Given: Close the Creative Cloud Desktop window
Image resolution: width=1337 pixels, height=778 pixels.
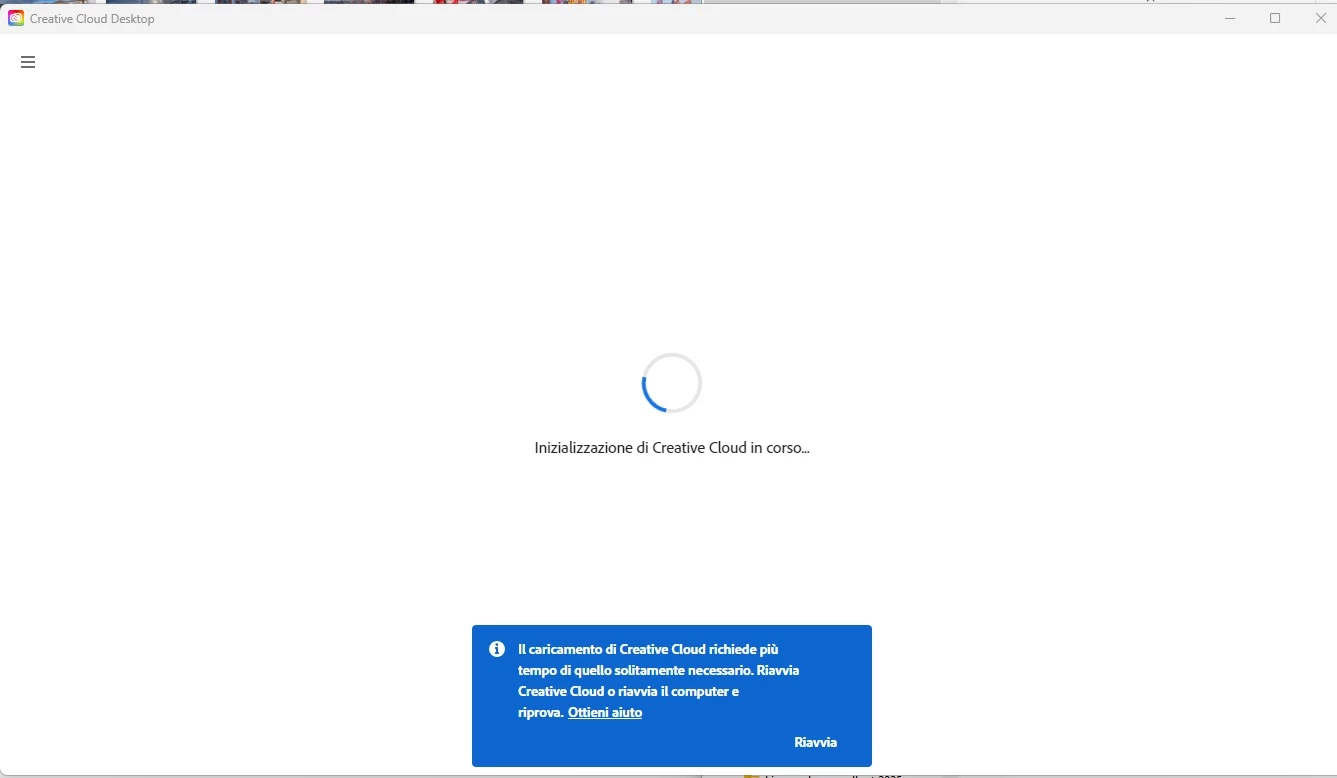Looking at the screenshot, I should click(1320, 18).
